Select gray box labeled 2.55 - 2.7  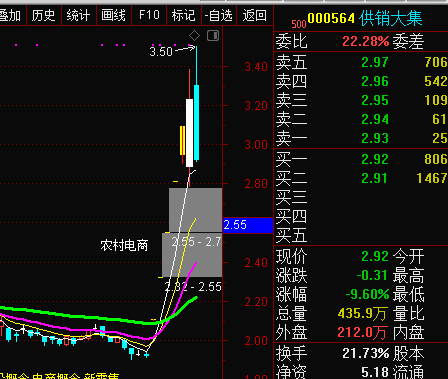point(192,255)
